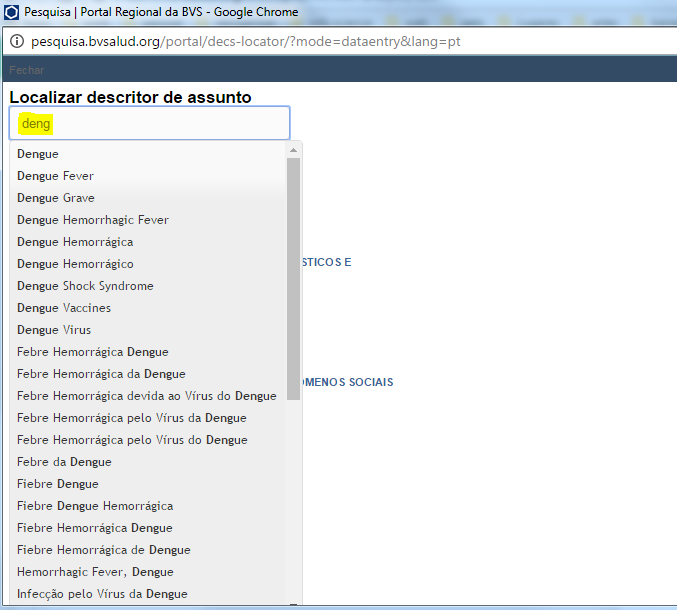Select 'Dengue Hemorrágico' from suggestions

click(x=148, y=264)
